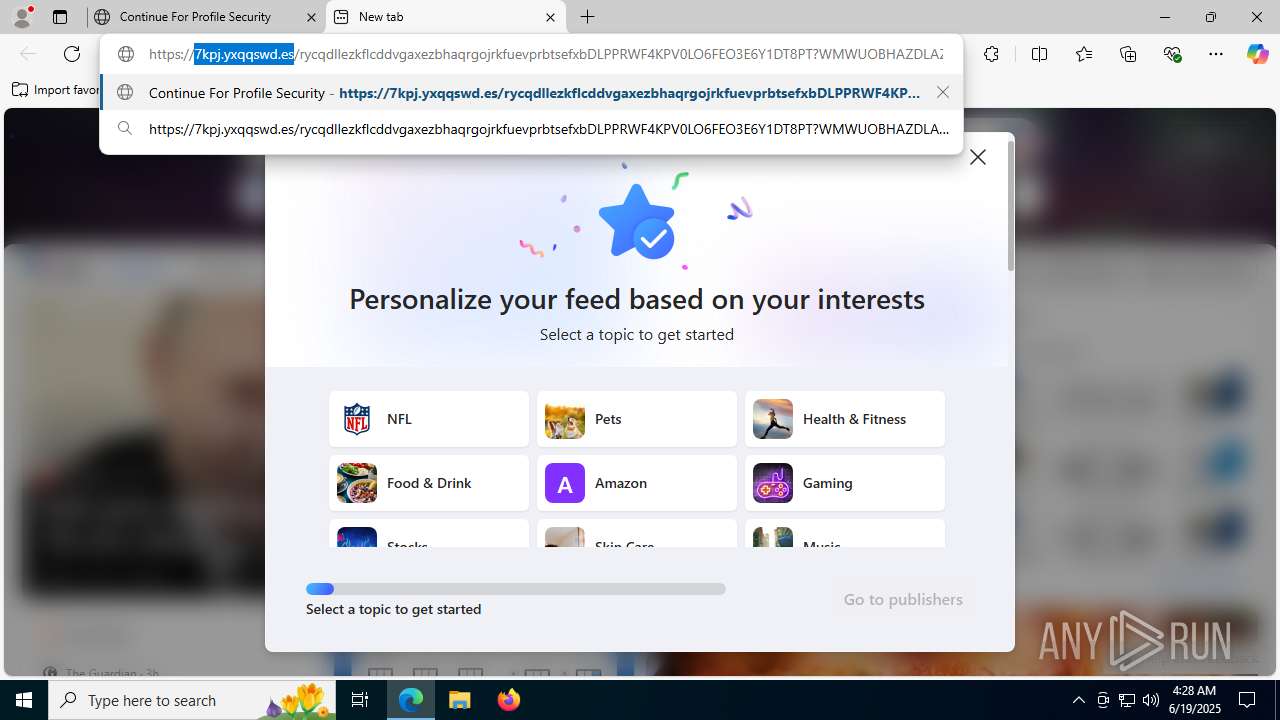This screenshot has width=1280, height=720.
Task: Open Task View in taskbar
Action: 361,700
